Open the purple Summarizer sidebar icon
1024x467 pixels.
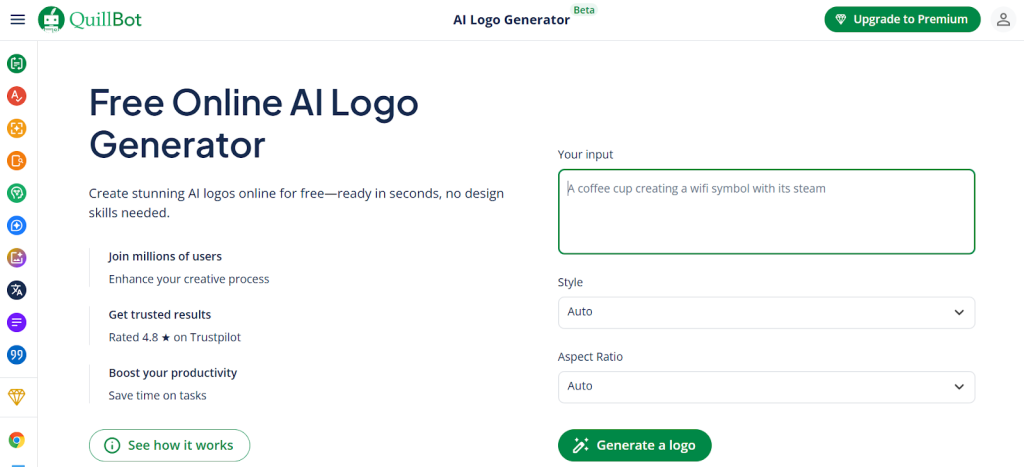pyautogui.click(x=17, y=322)
